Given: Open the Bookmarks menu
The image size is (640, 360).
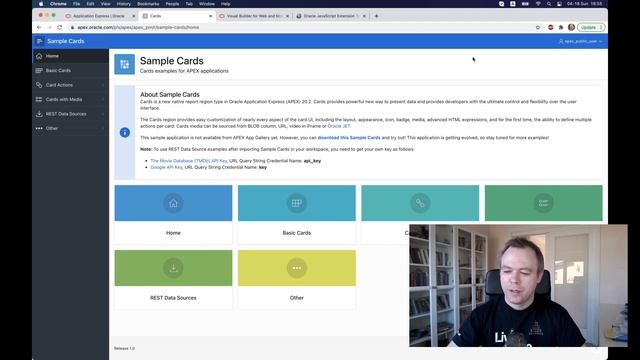Looking at the screenshot, I should tap(148, 4).
